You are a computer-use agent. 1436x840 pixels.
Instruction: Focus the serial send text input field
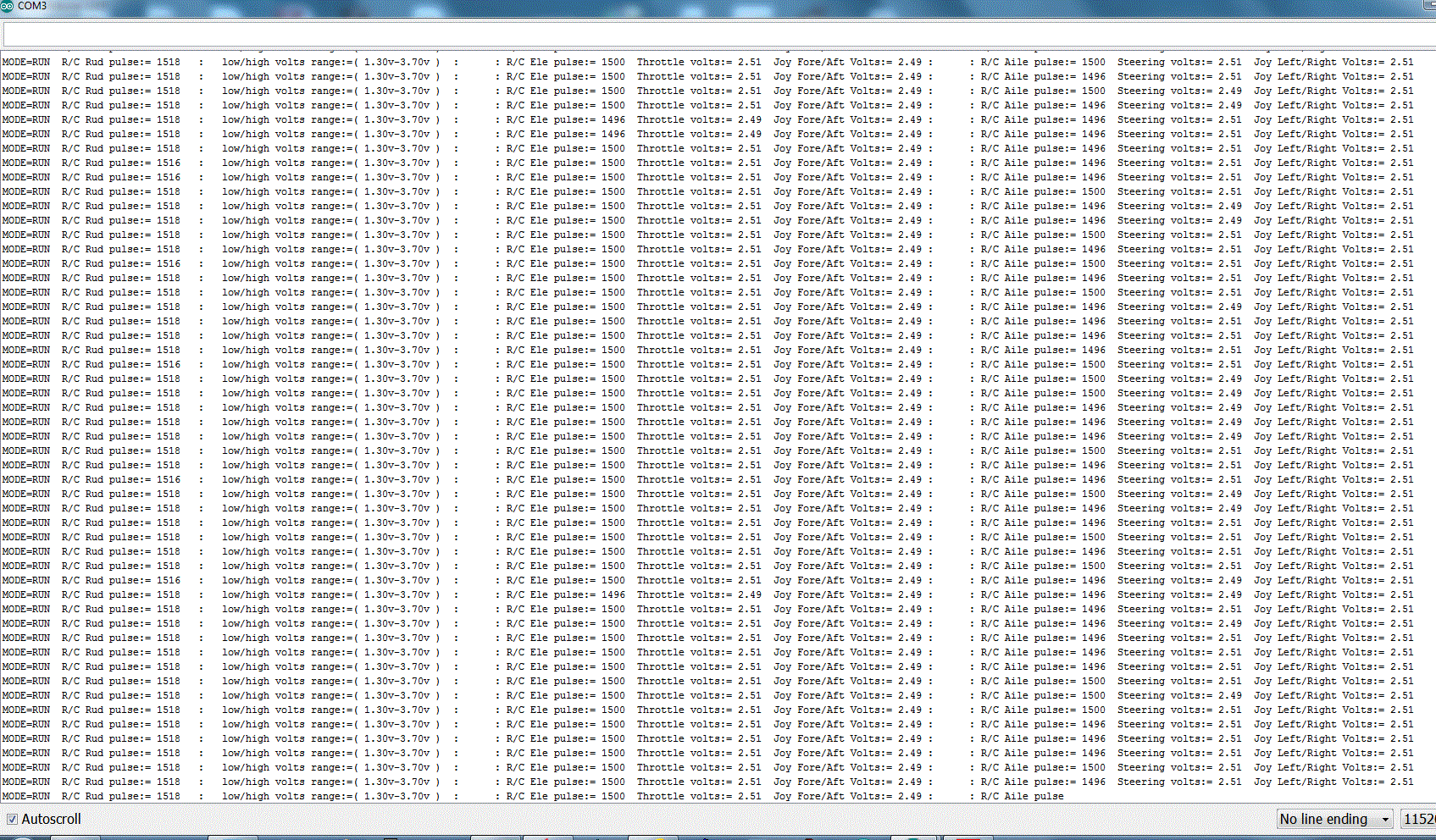click(x=712, y=35)
